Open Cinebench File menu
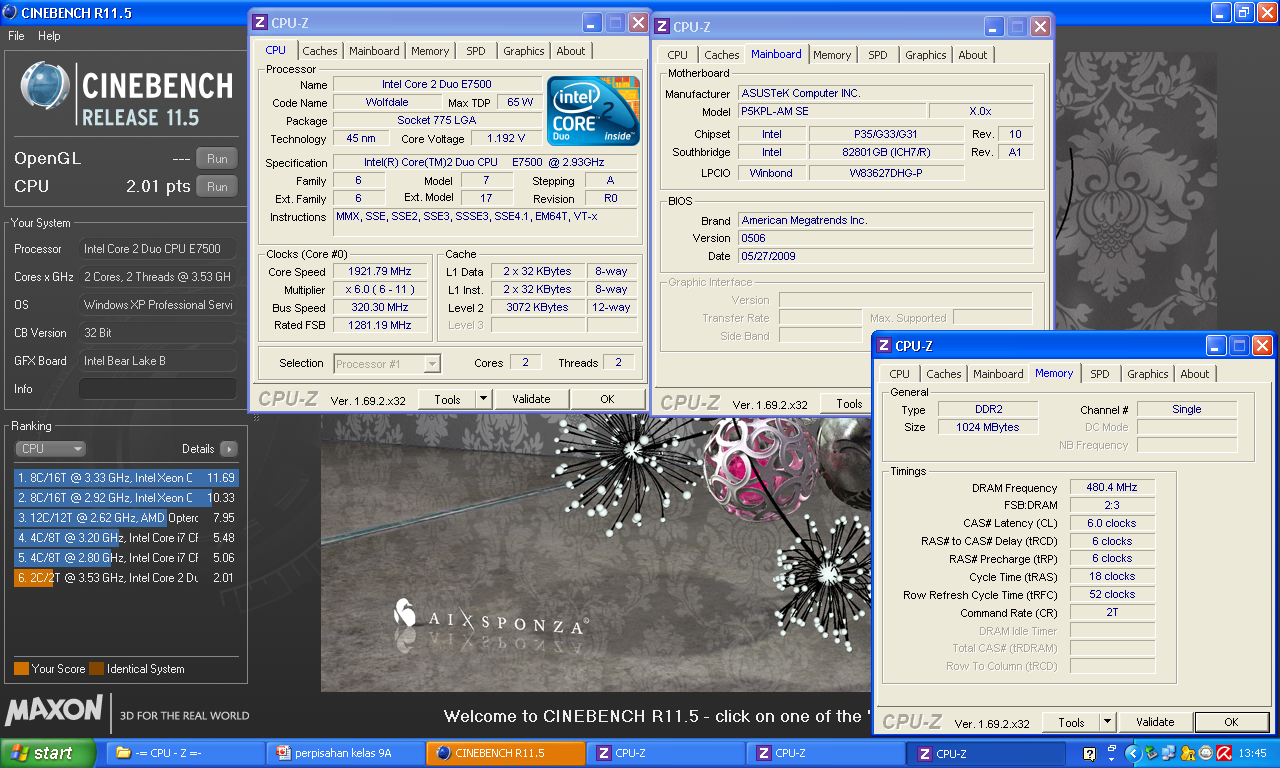Viewport: 1280px width, 768px height. [x=16, y=36]
